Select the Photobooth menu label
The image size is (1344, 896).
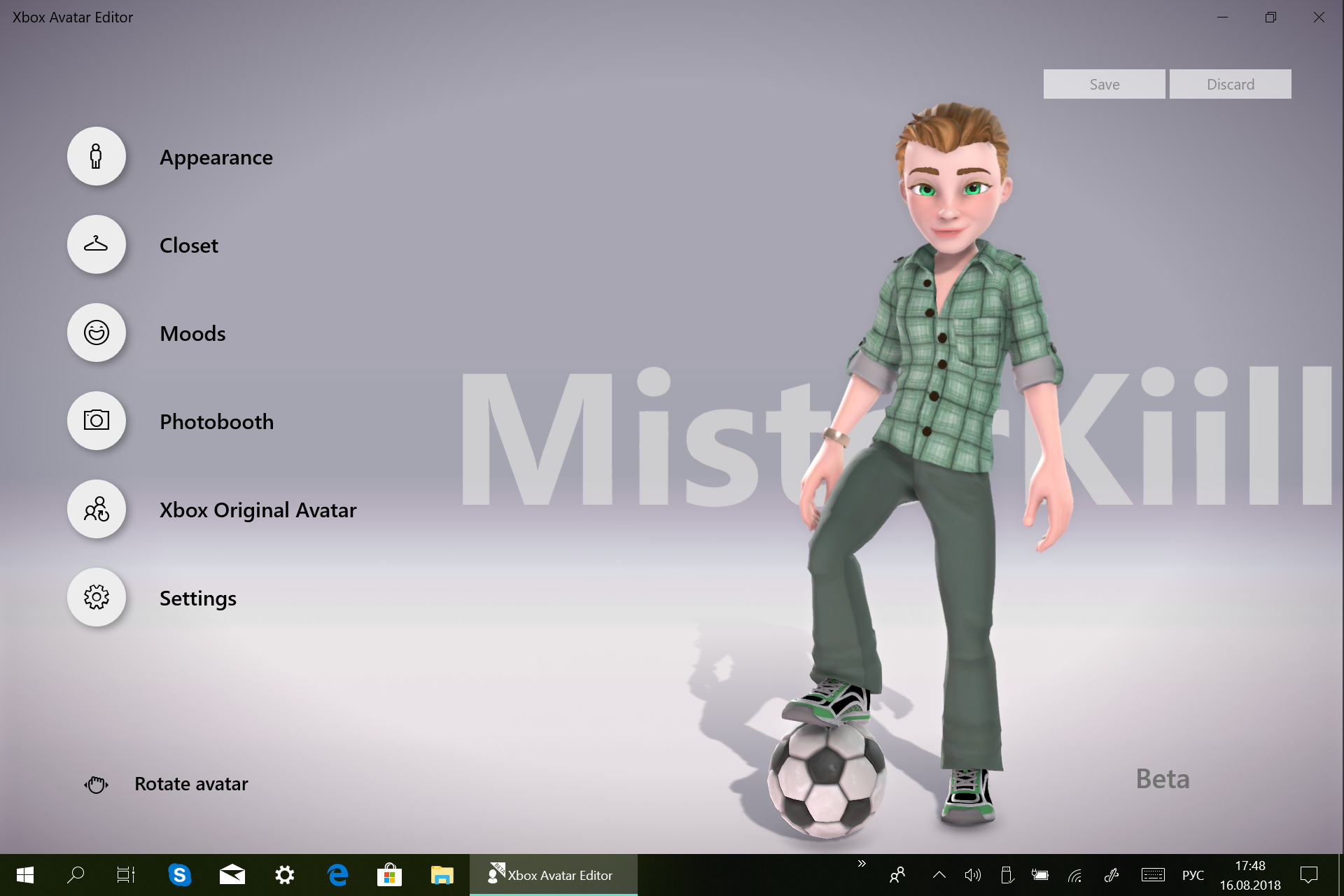(x=217, y=422)
